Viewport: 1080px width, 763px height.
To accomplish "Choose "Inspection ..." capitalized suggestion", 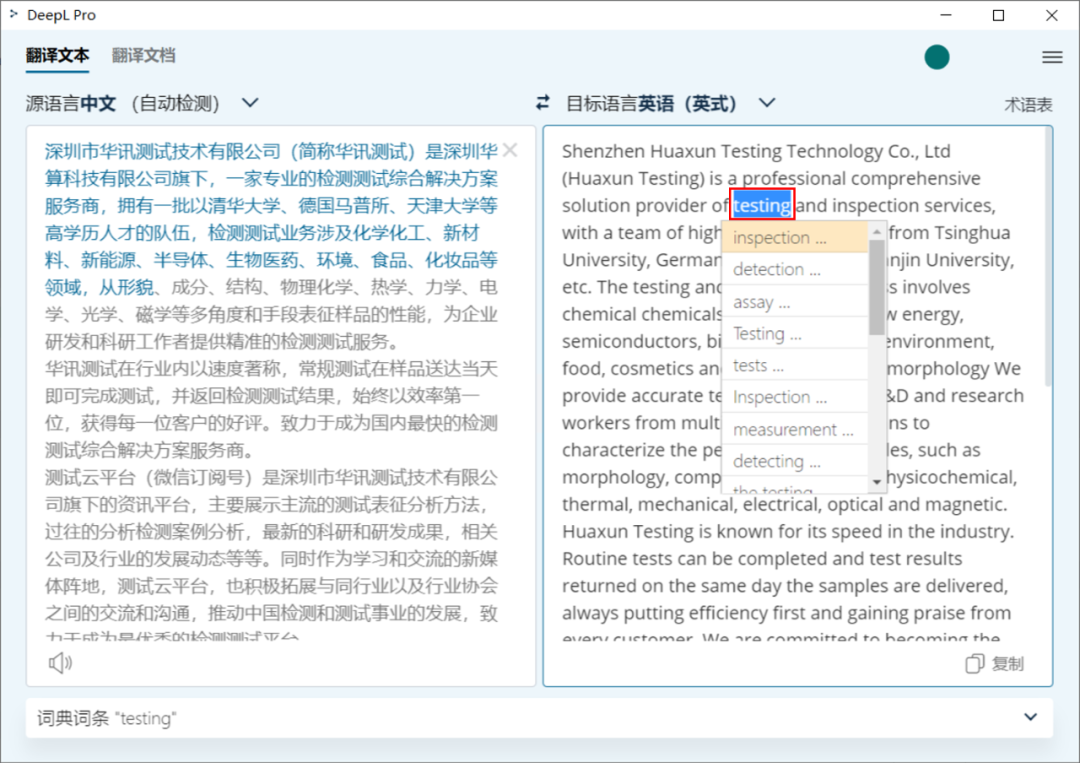I will (795, 397).
